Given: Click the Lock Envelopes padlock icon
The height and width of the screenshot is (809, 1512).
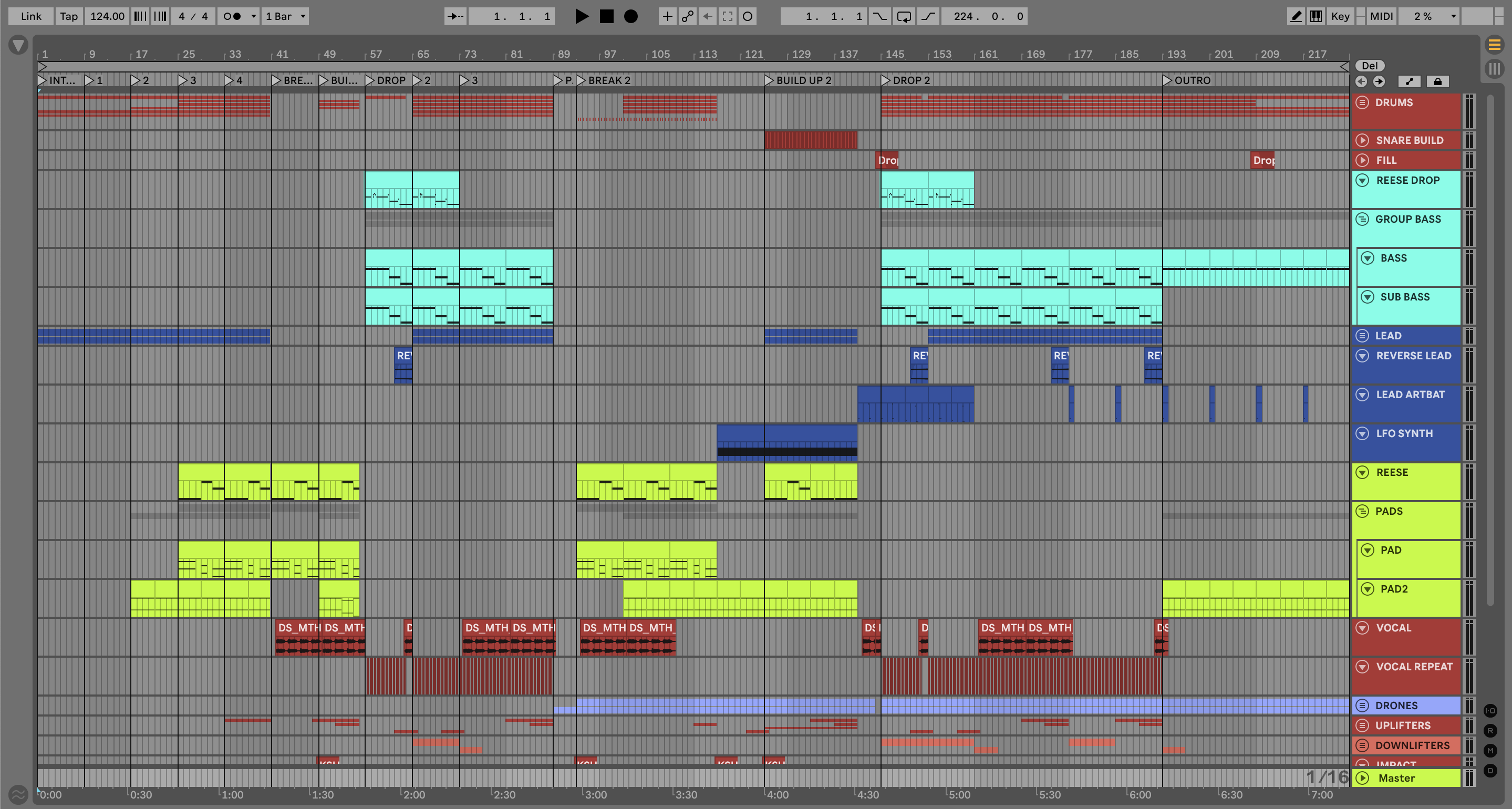Looking at the screenshot, I should pyautogui.click(x=1437, y=81).
